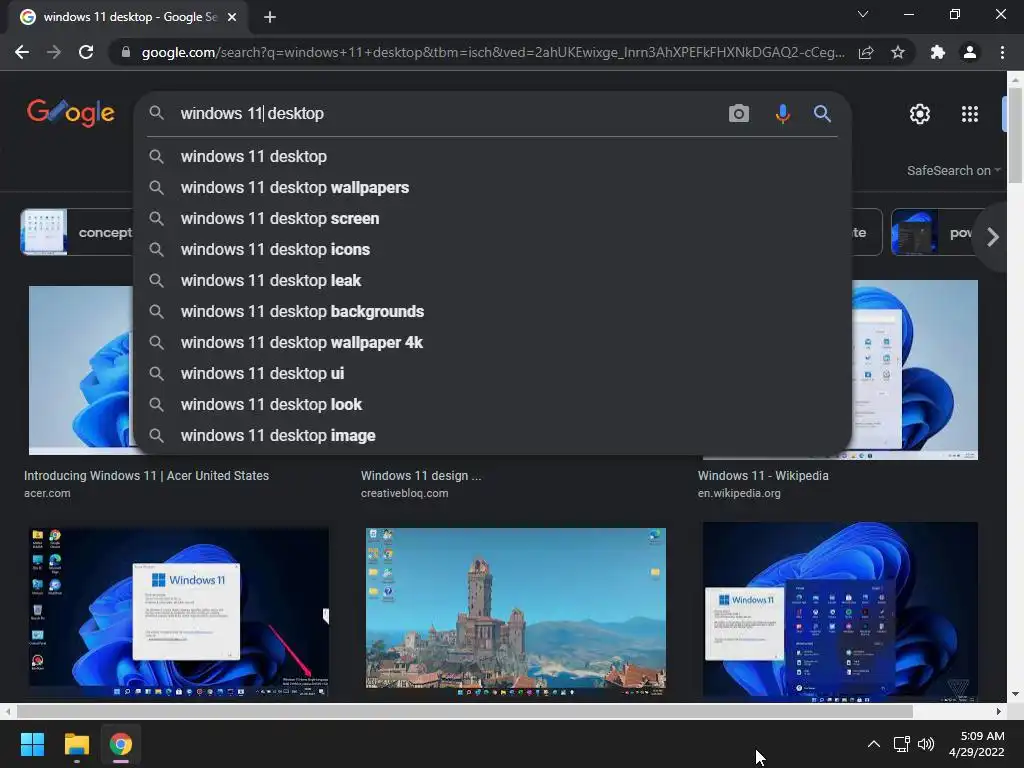Pick windows 11 desktop image suggestion
The width and height of the screenshot is (1024, 768).
tap(492, 436)
